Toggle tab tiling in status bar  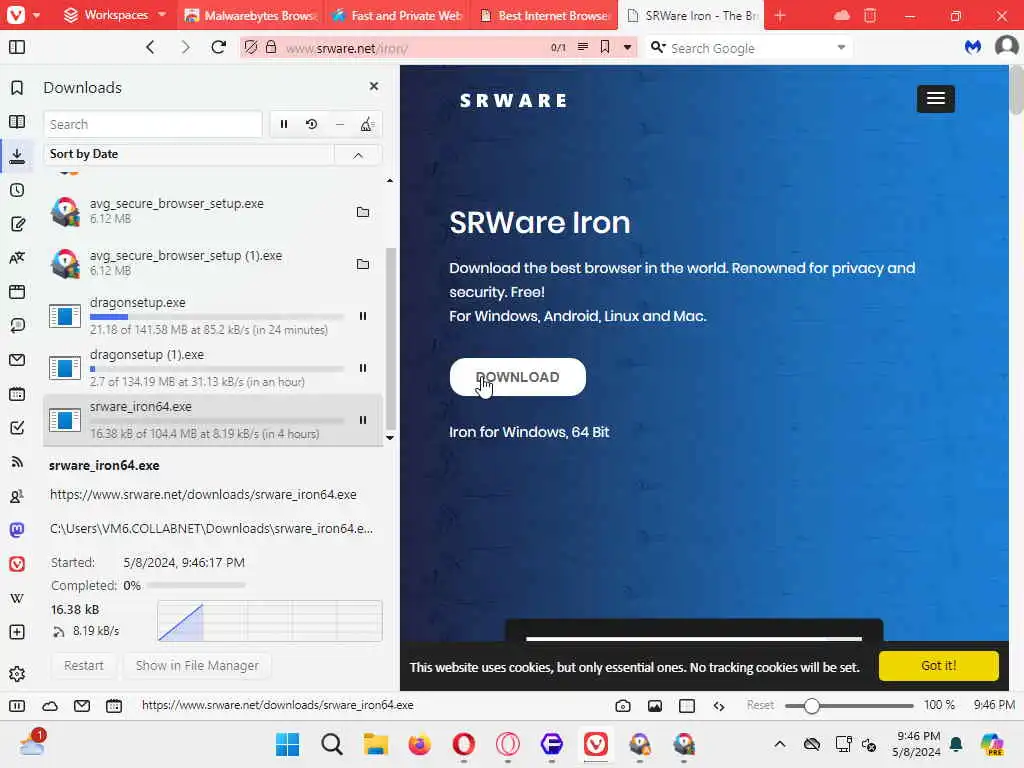tap(687, 705)
